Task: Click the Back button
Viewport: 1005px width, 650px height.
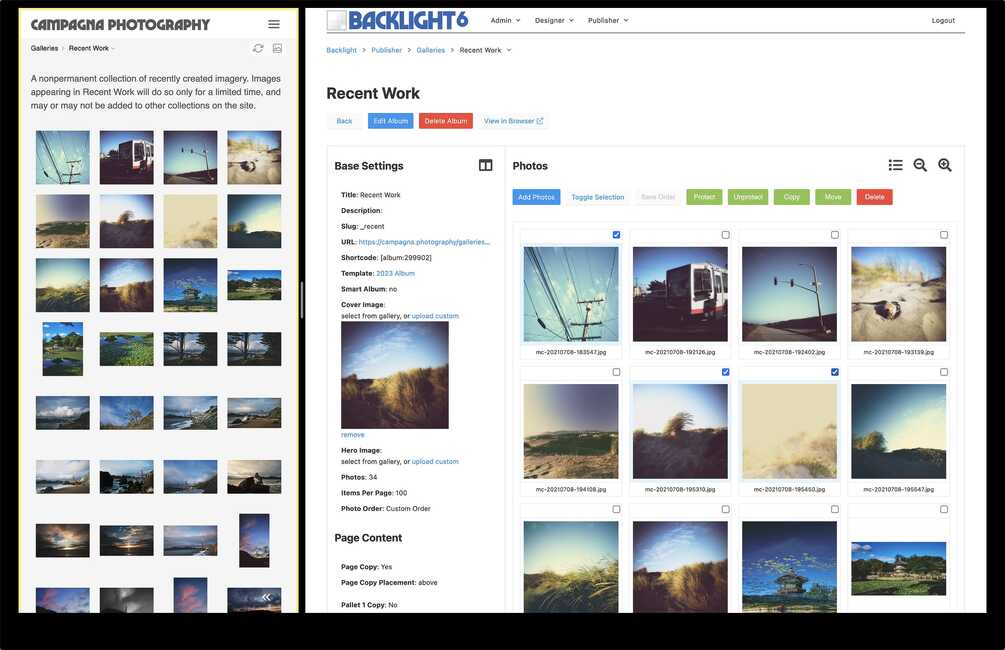Action: tap(344, 121)
